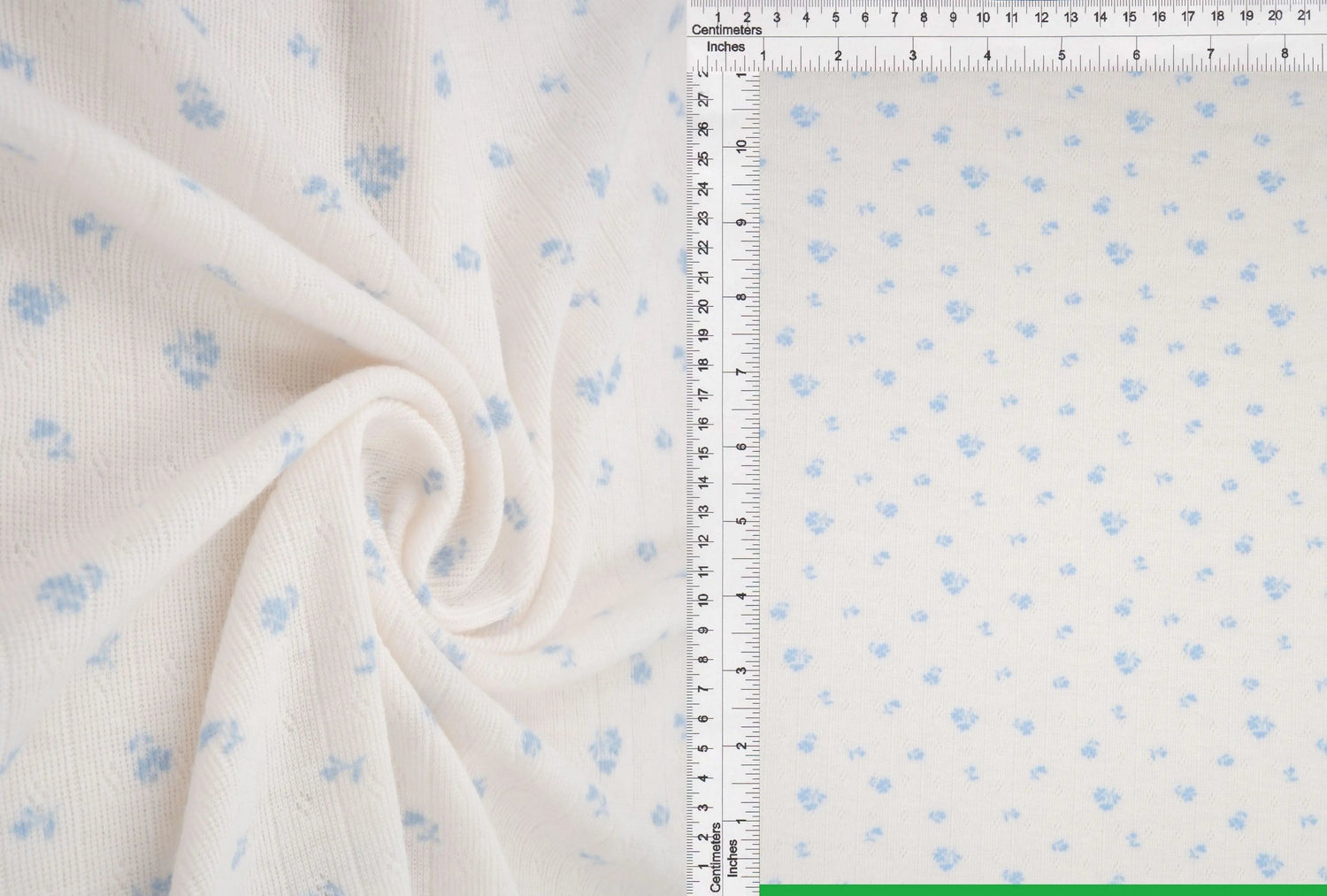Click the 20 cm mark on the vertical ruler
1327x896 pixels.
point(704,307)
